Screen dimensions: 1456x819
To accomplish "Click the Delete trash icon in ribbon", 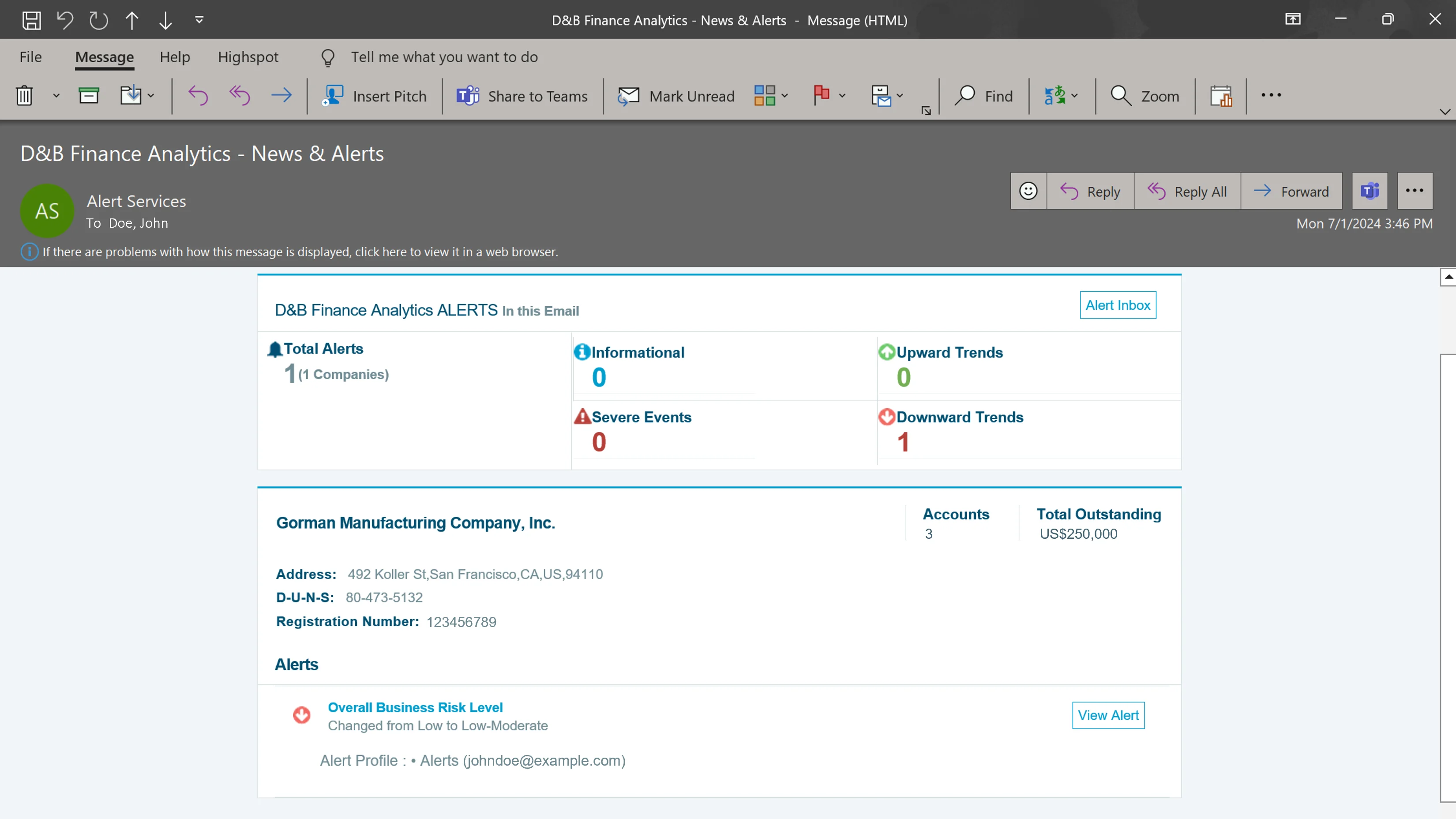I will point(24,95).
